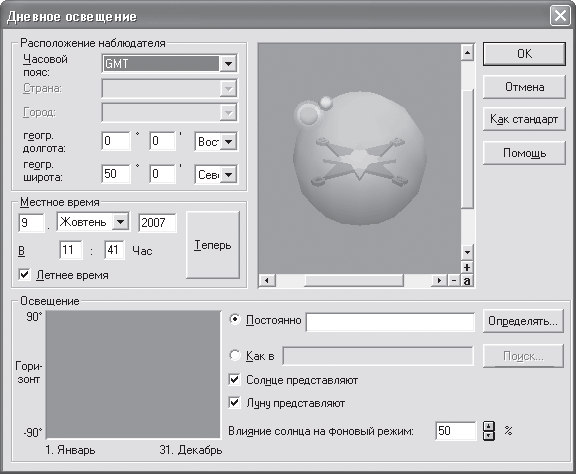Click the Теперь button
576x474 pixels.
tap(213, 245)
